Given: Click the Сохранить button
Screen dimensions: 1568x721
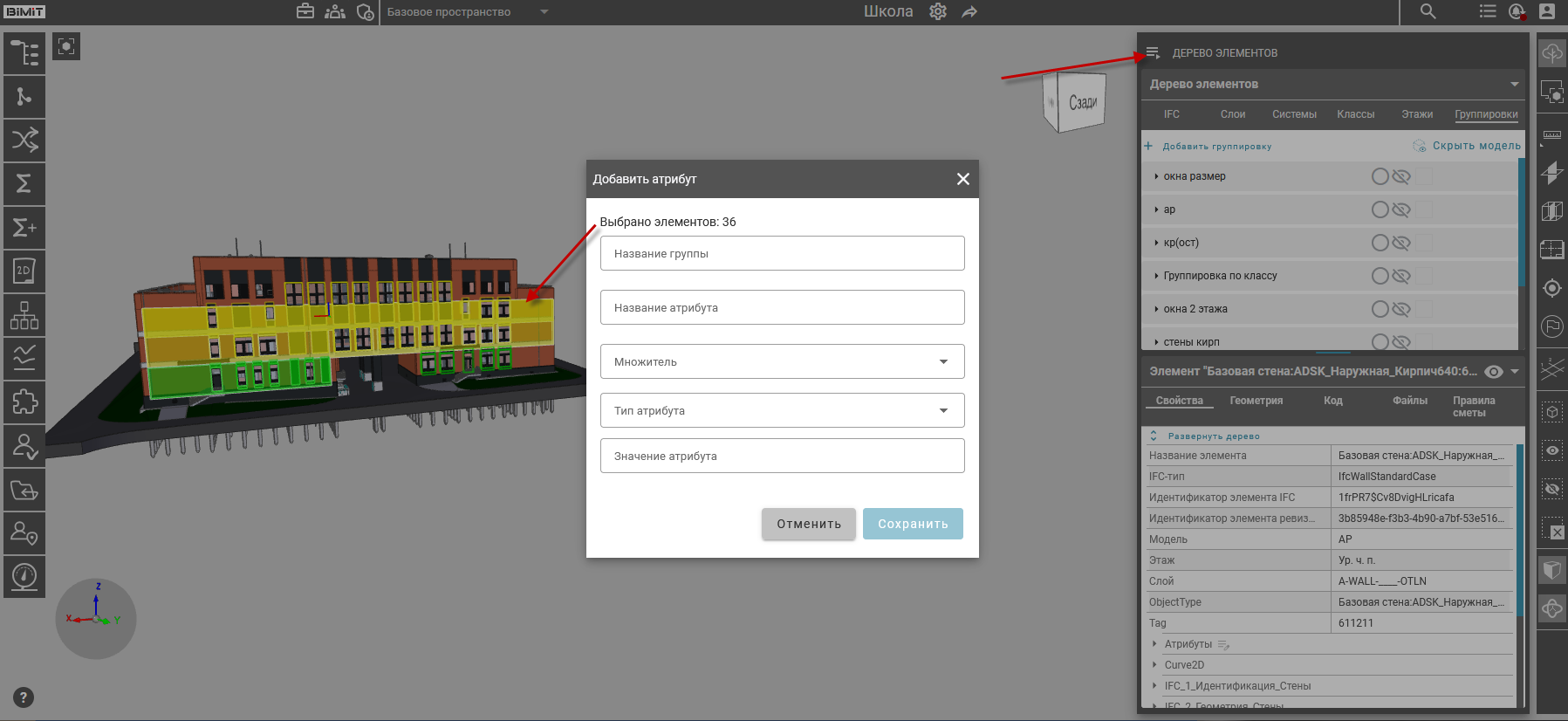Looking at the screenshot, I should [913, 524].
